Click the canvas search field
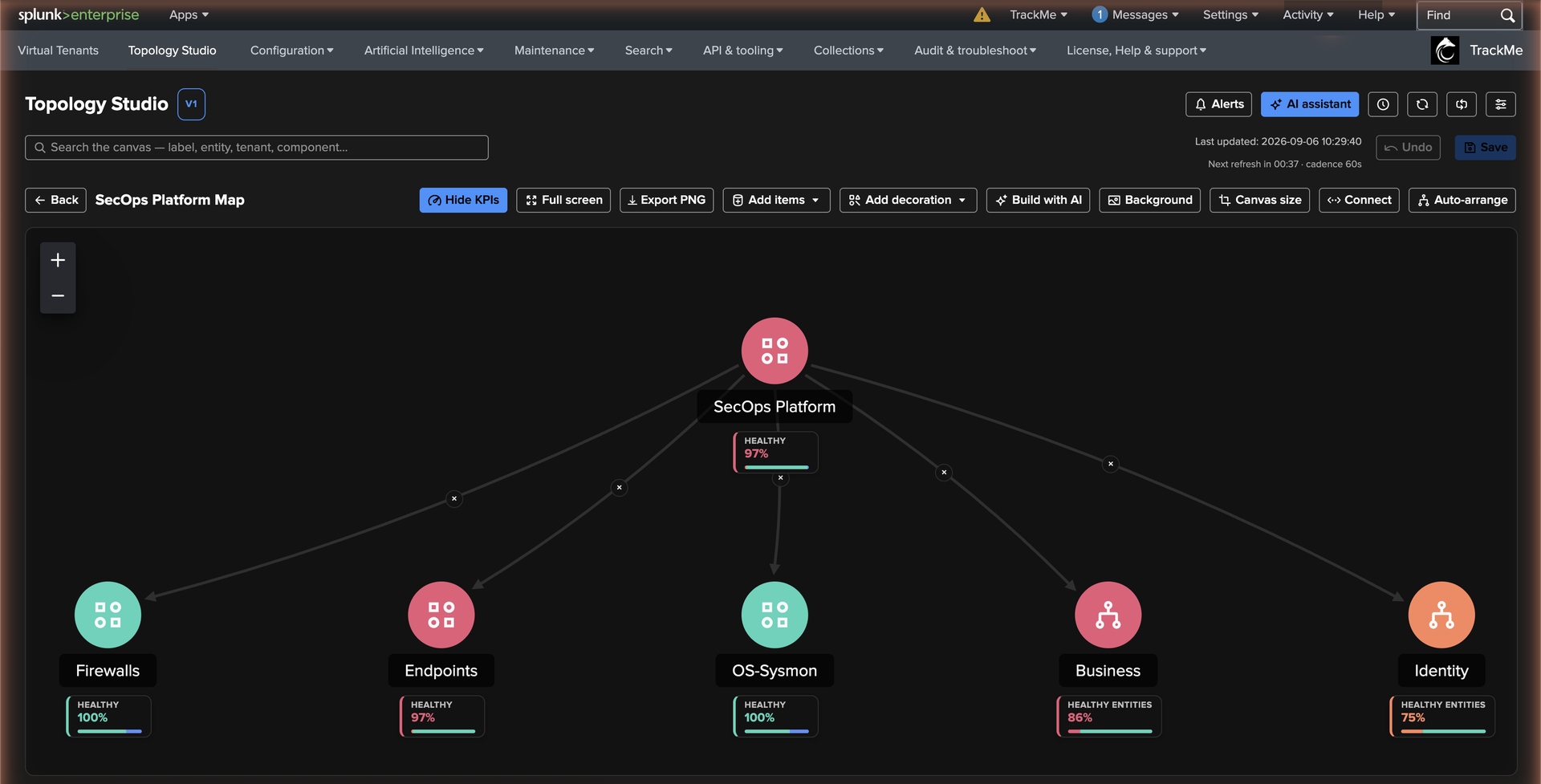Image resolution: width=1541 pixels, height=784 pixels. coord(257,148)
